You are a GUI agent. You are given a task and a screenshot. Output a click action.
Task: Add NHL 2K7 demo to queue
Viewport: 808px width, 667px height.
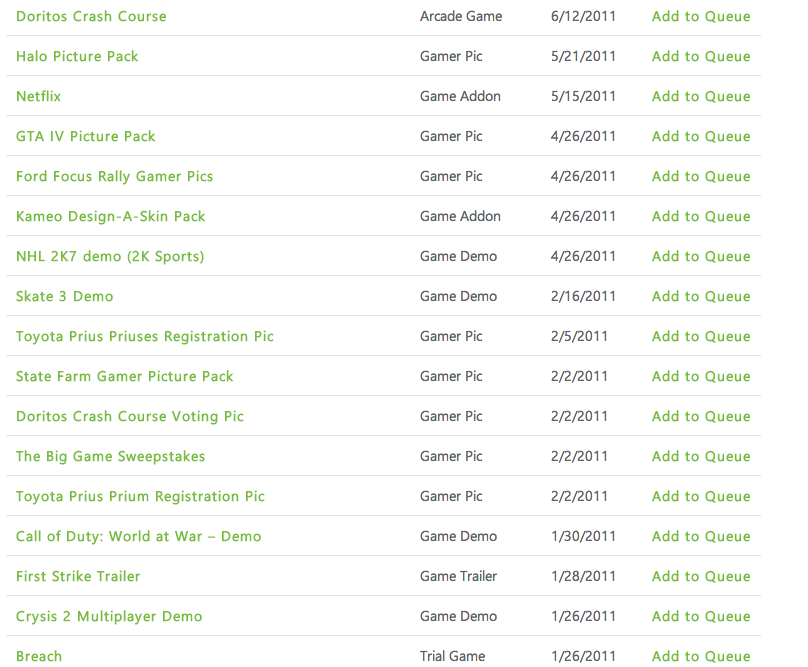click(701, 256)
